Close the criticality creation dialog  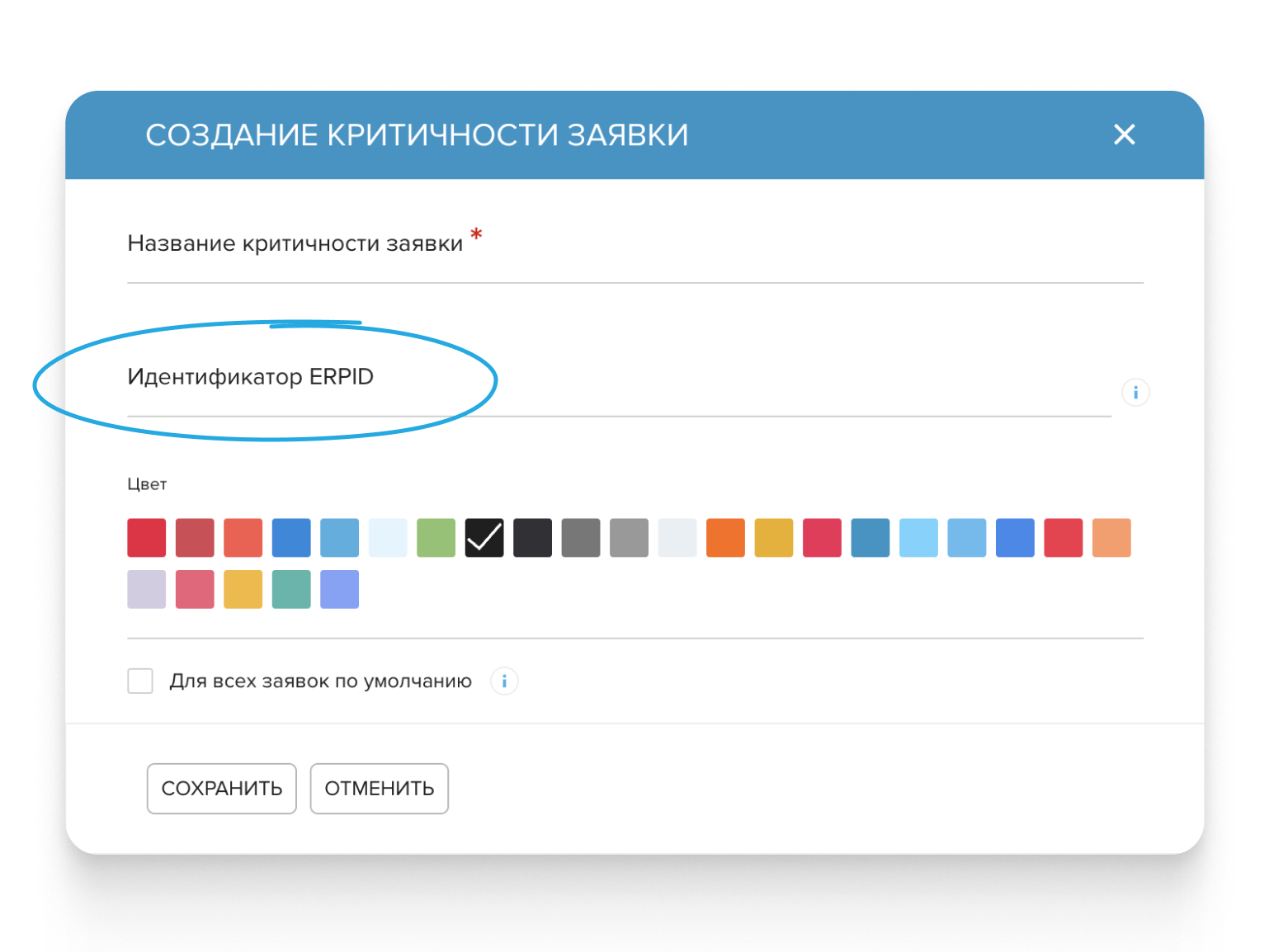1124,134
